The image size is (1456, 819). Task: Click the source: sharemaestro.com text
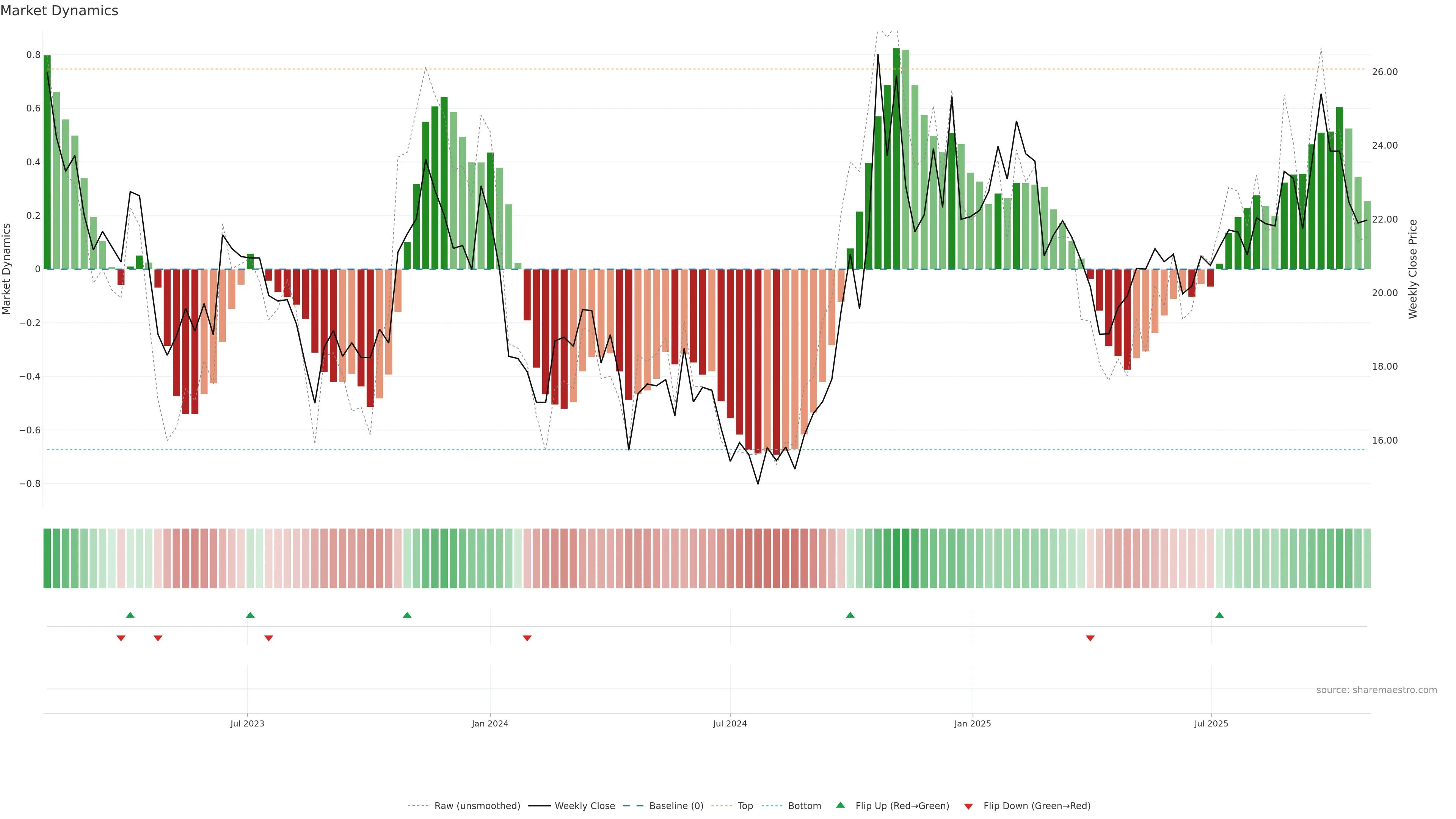1376,690
